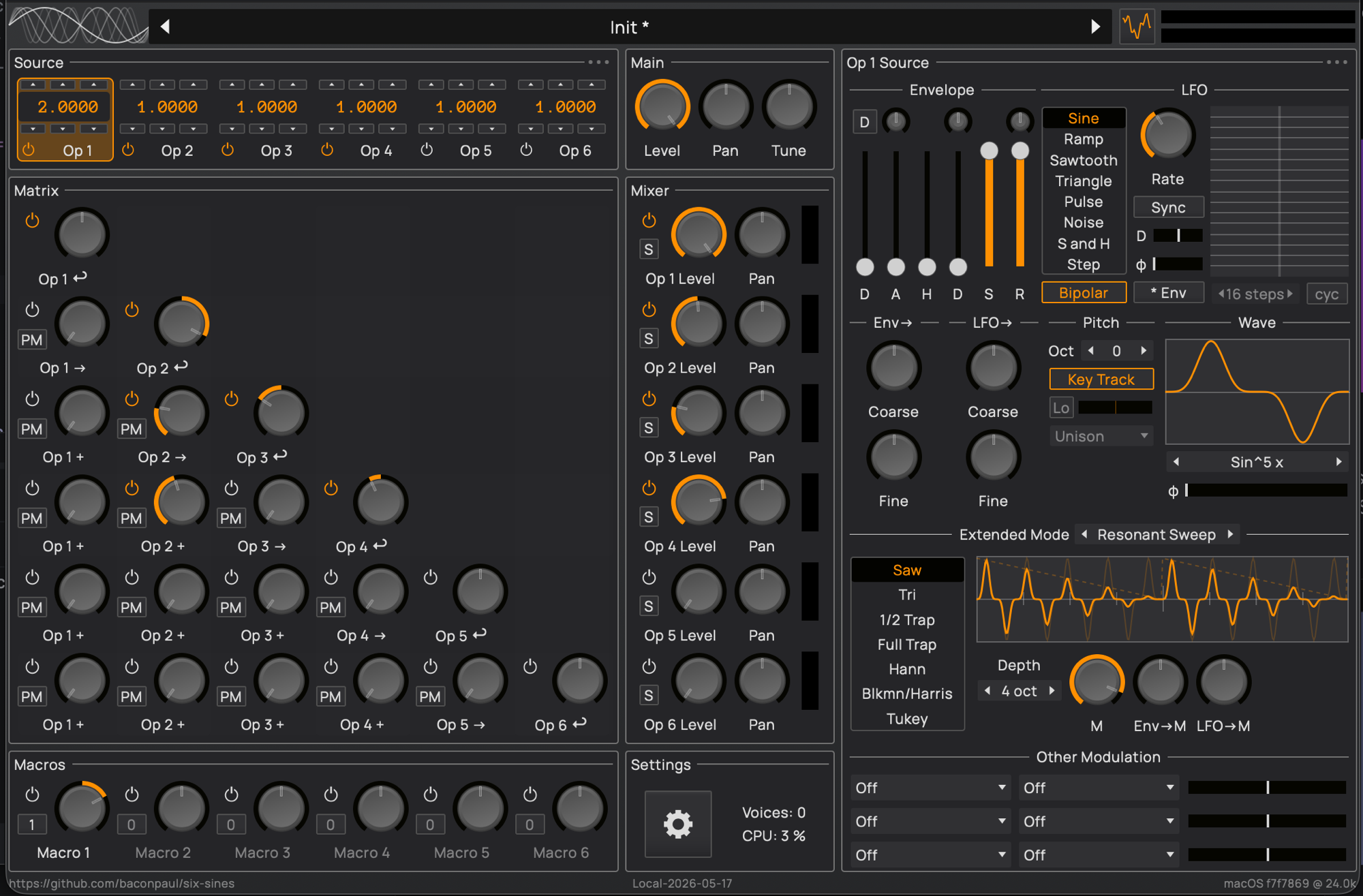1363x896 pixels.
Task: Adjust the envelope Sustain slider handle
Action: click(x=989, y=151)
